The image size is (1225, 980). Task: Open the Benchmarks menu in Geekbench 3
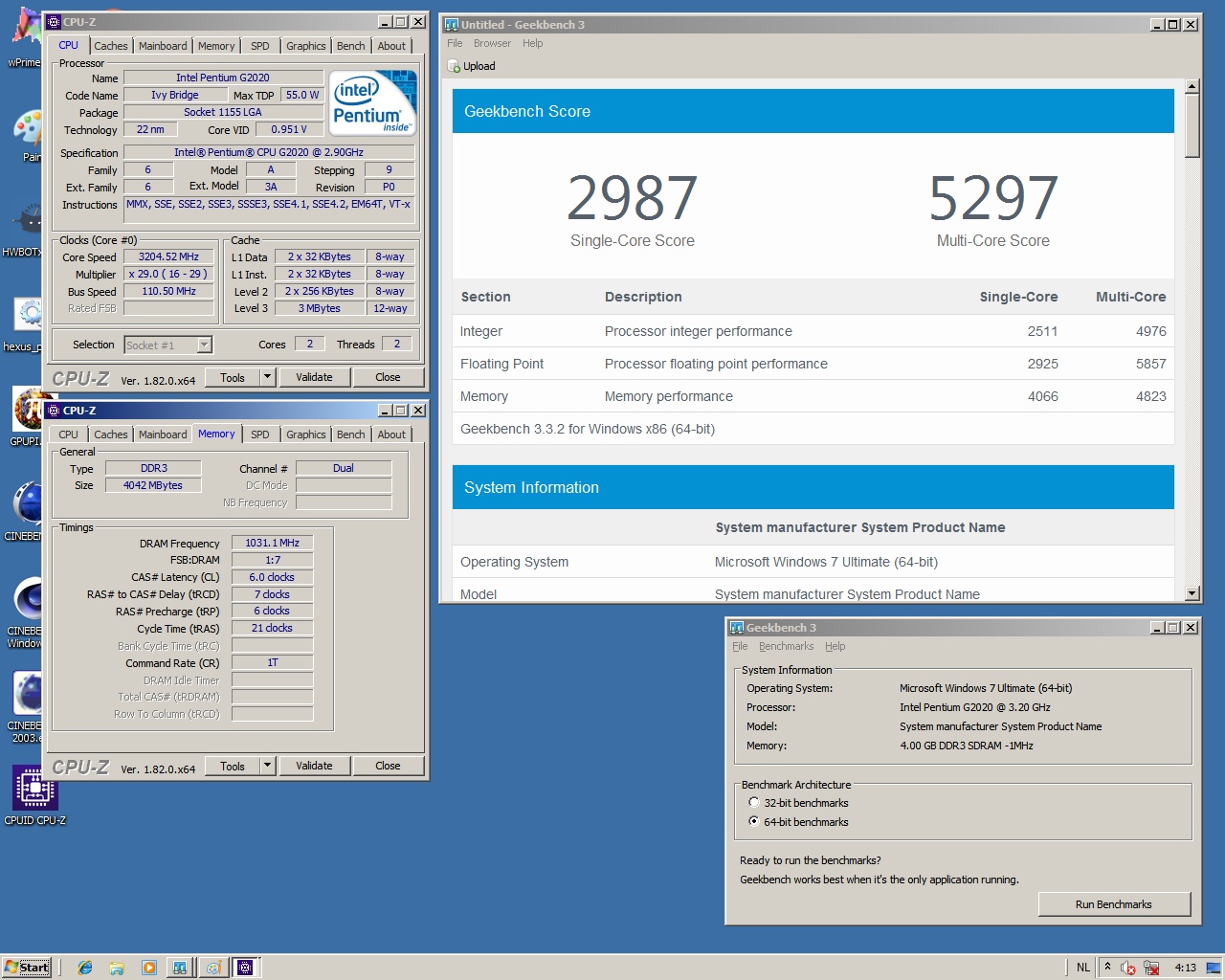click(x=787, y=646)
